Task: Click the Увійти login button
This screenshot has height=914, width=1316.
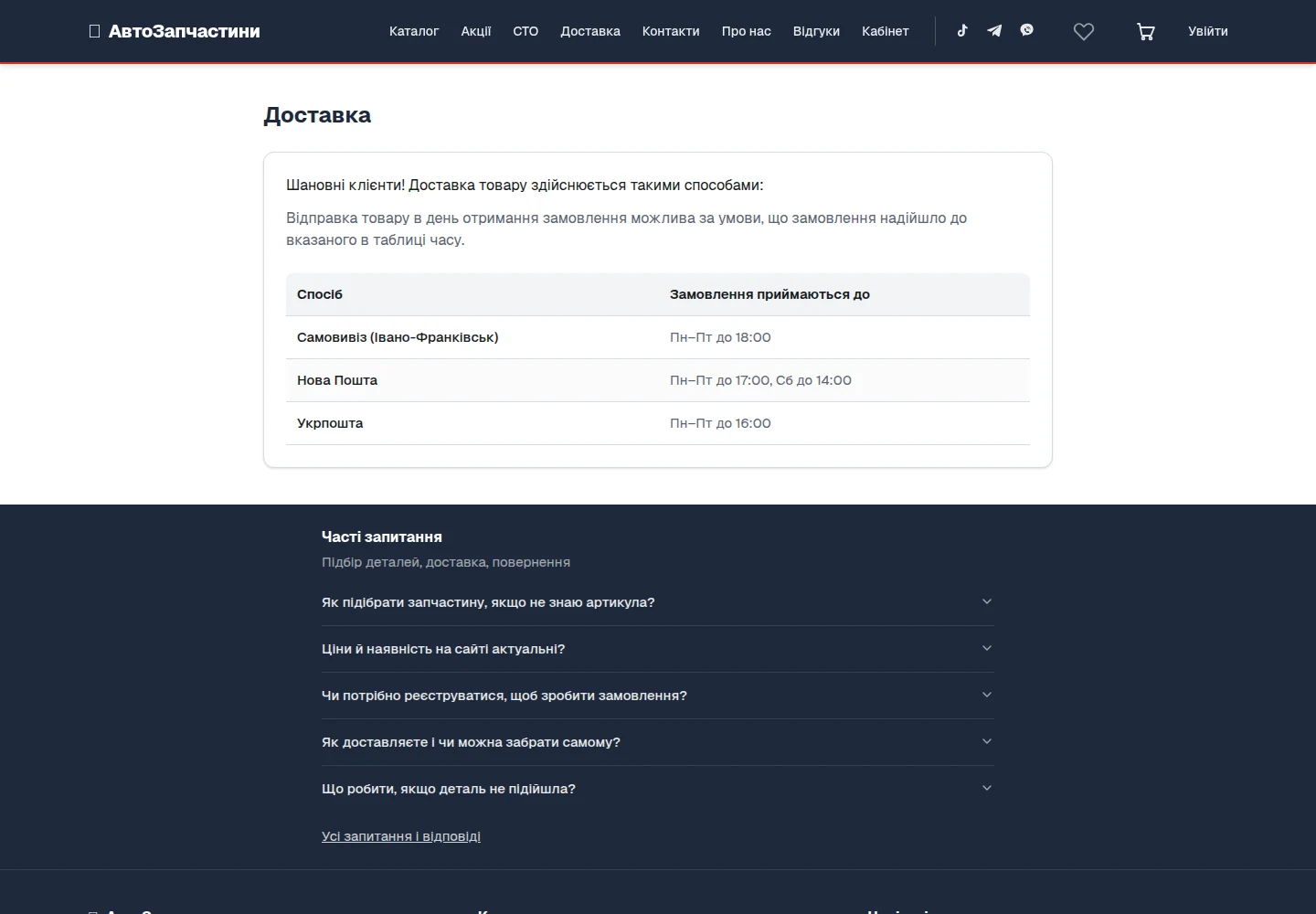Action: coord(1208,31)
